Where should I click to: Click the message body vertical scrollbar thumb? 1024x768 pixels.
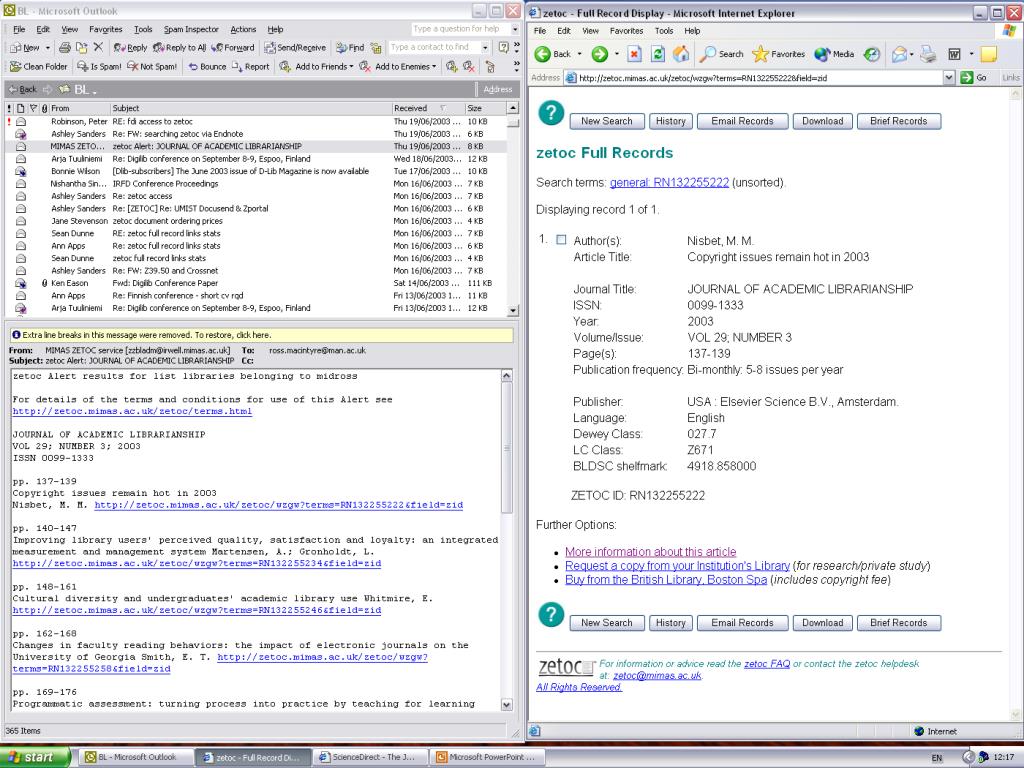[507, 448]
